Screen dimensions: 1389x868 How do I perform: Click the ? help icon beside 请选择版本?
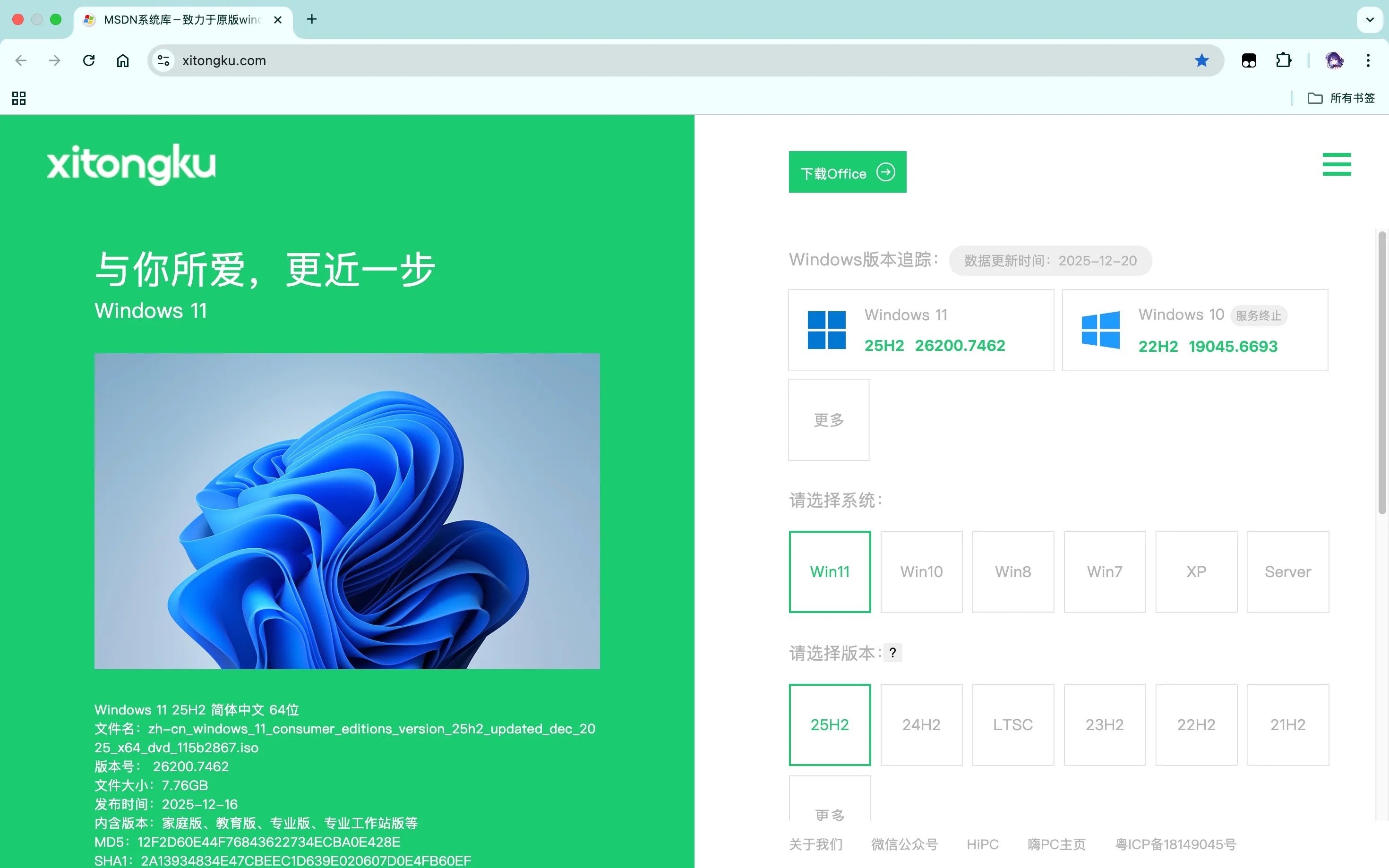tap(893, 652)
